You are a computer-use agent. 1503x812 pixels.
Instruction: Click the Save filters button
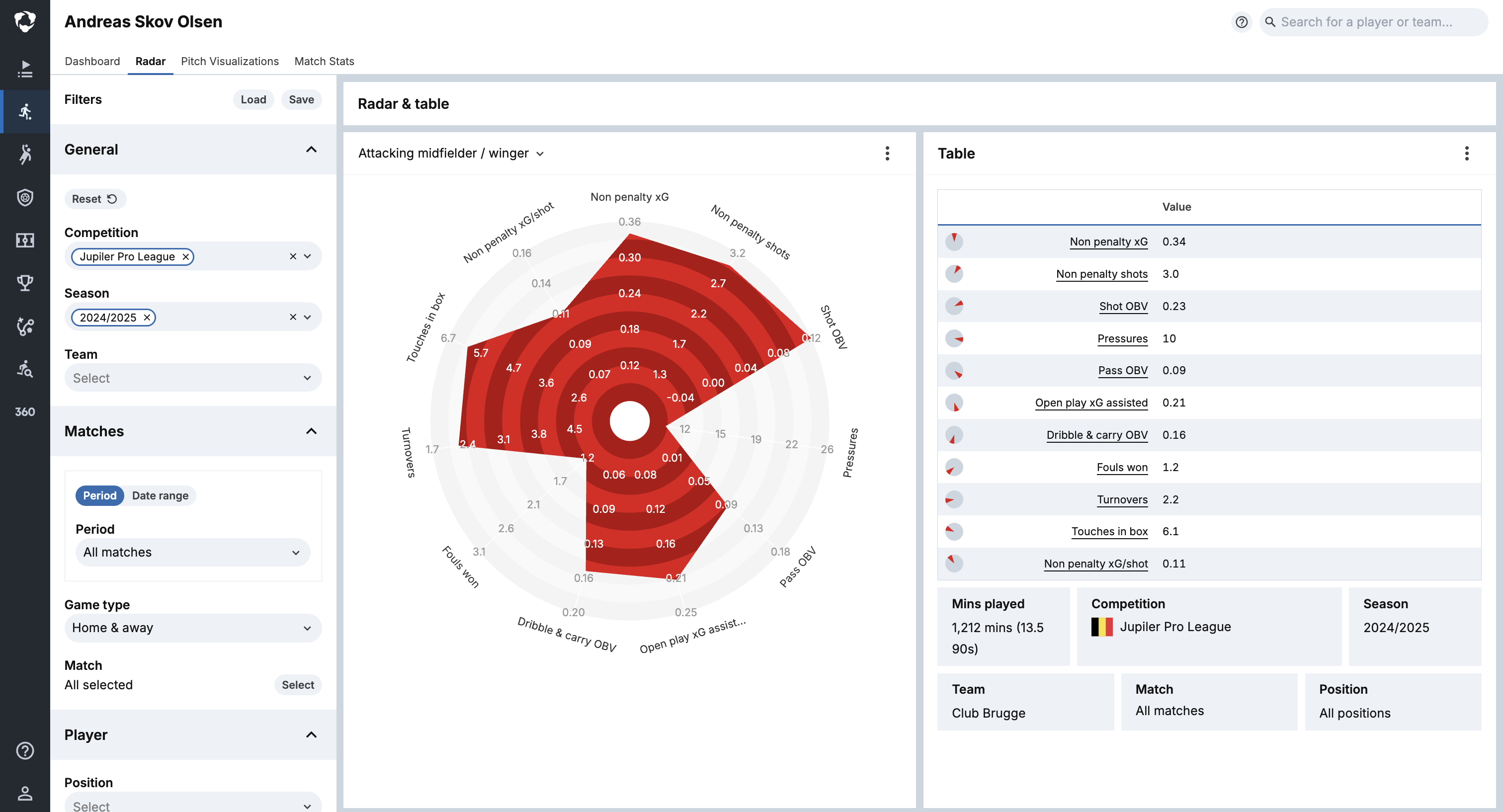click(x=301, y=100)
